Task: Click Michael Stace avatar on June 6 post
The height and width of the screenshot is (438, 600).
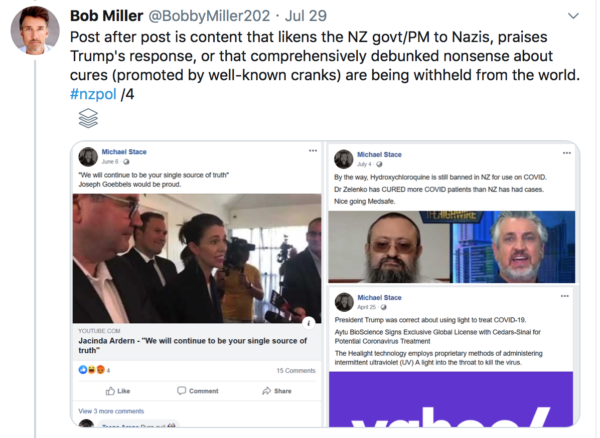Action: tap(88, 157)
